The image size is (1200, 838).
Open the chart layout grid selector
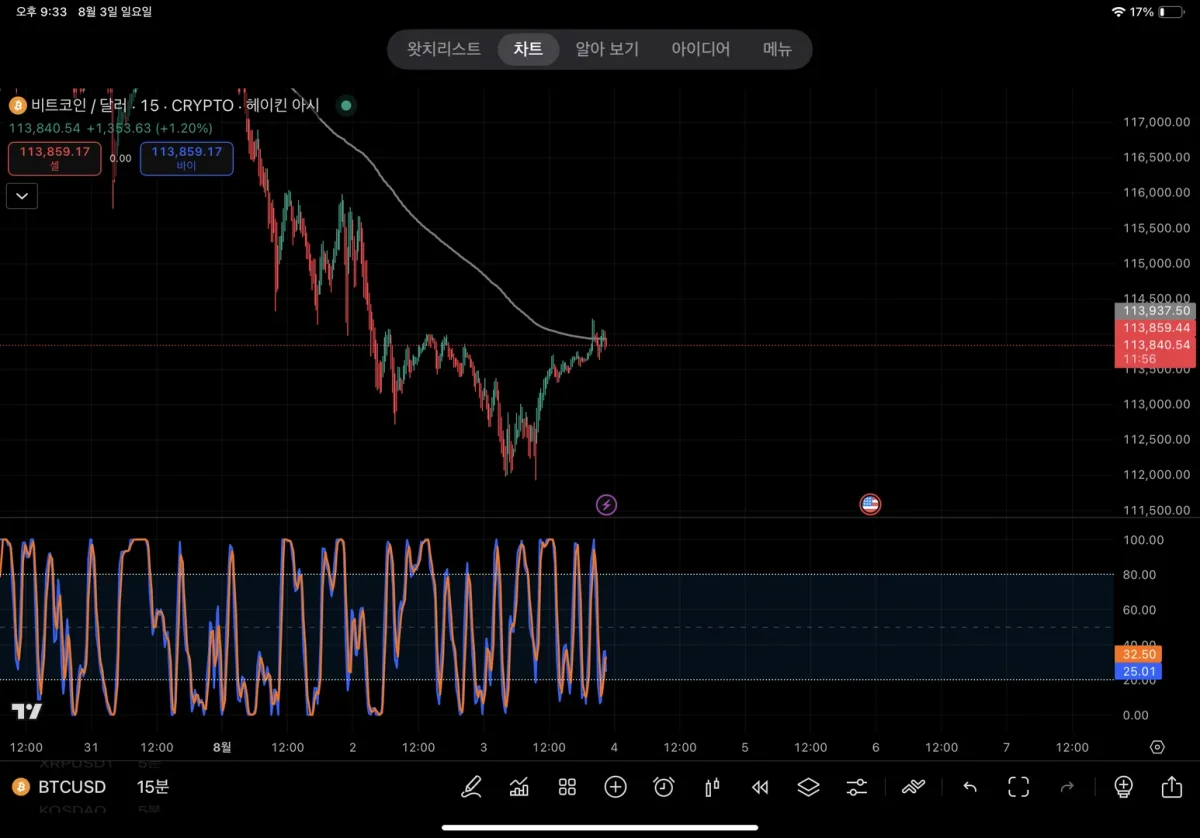pos(567,787)
